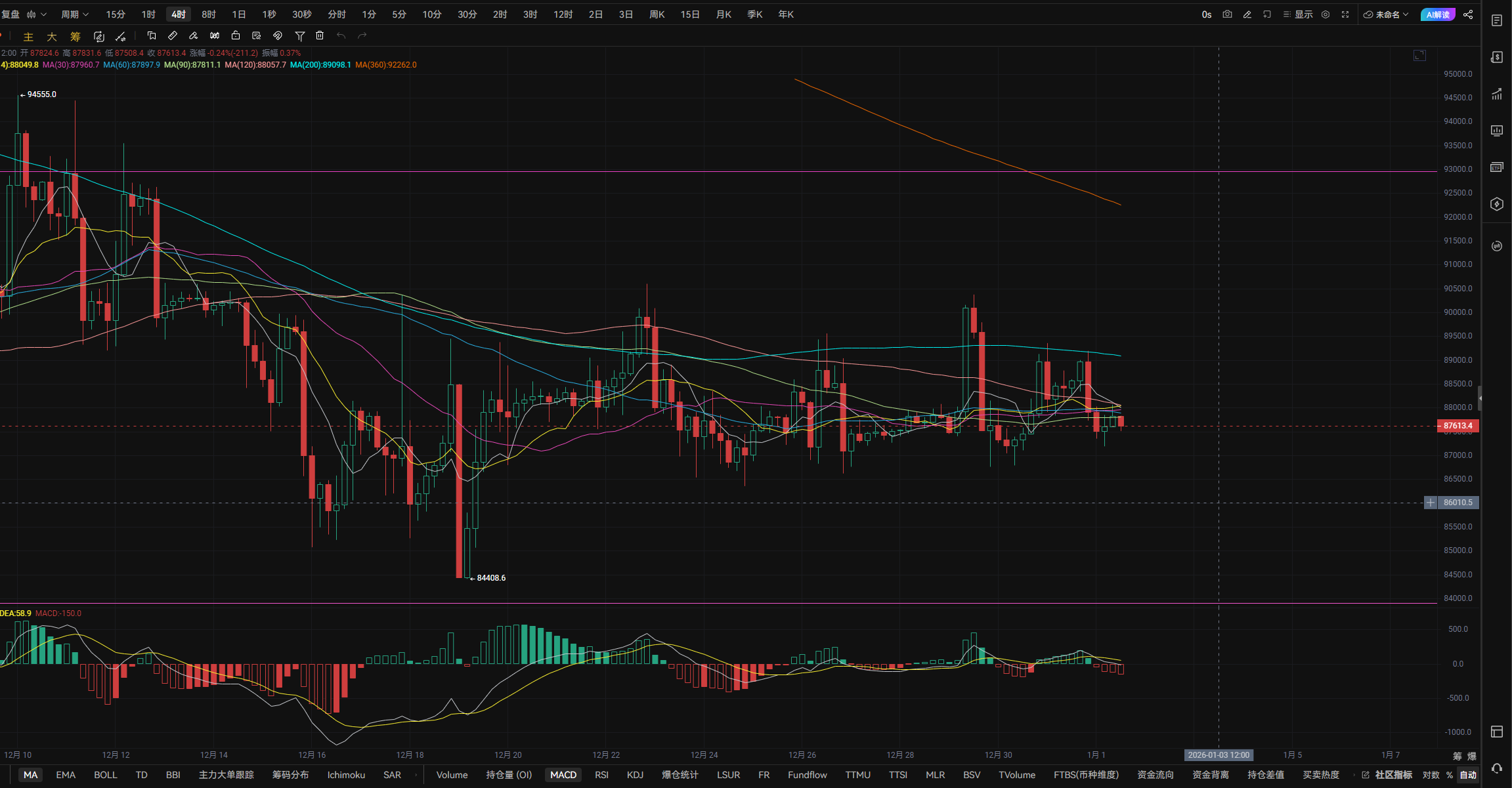Click the undo arrow icon

[341, 36]
